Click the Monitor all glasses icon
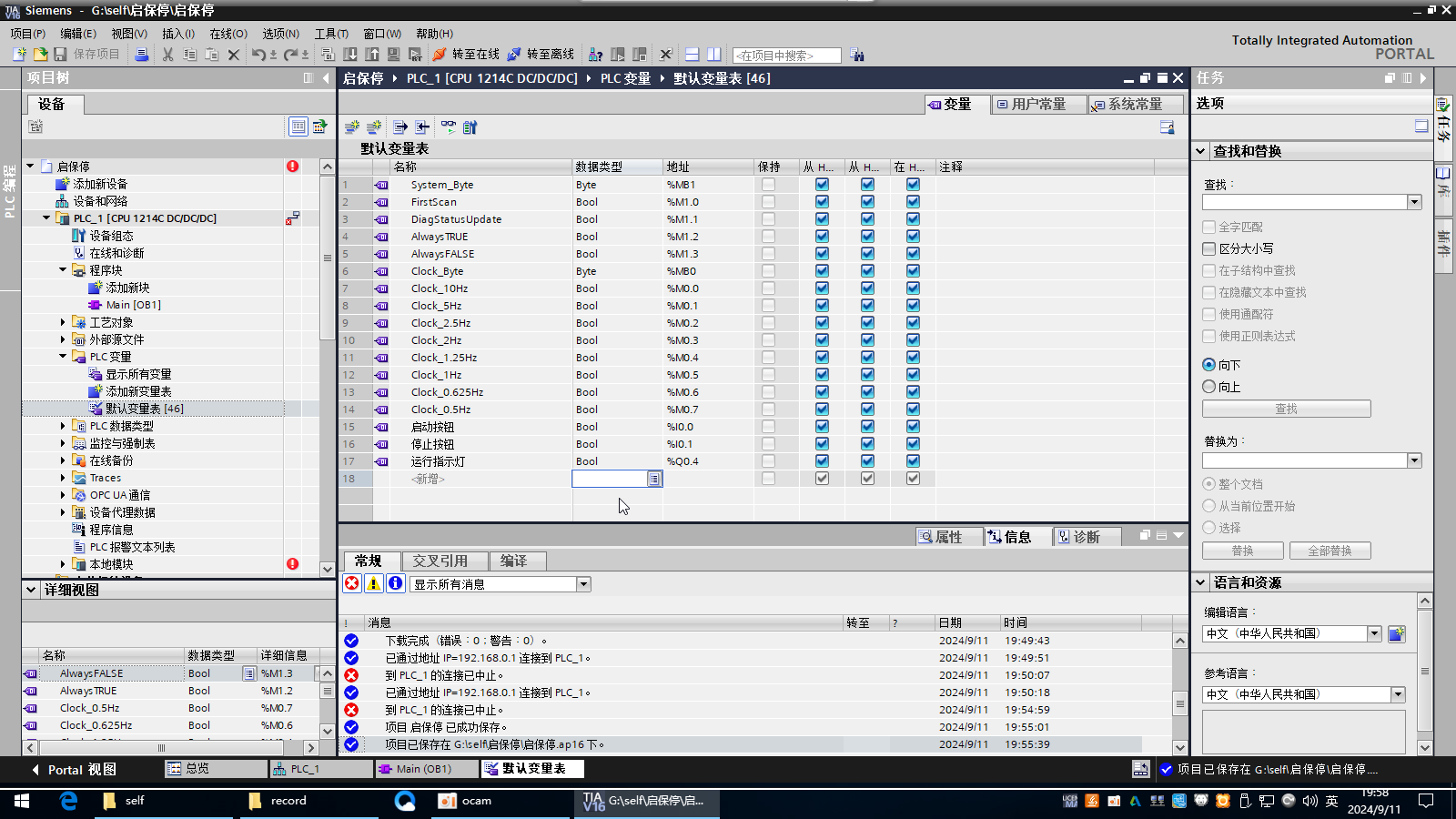This screenshot has height=819, width=1456. click(448, 127)
